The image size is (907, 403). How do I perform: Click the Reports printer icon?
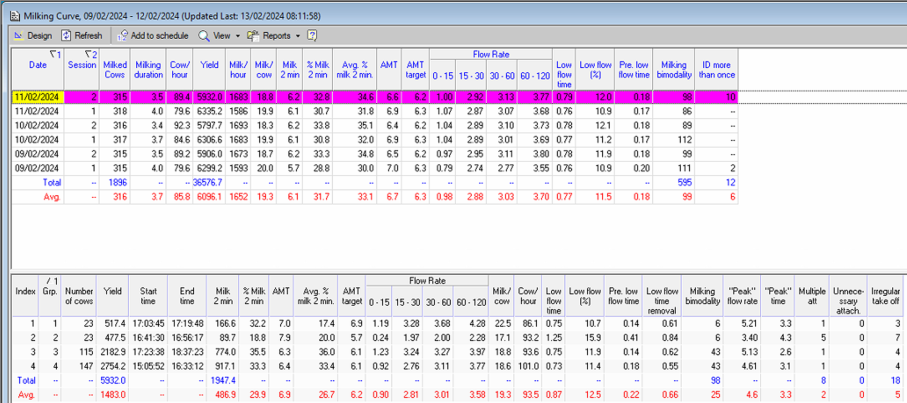(254, 35)
